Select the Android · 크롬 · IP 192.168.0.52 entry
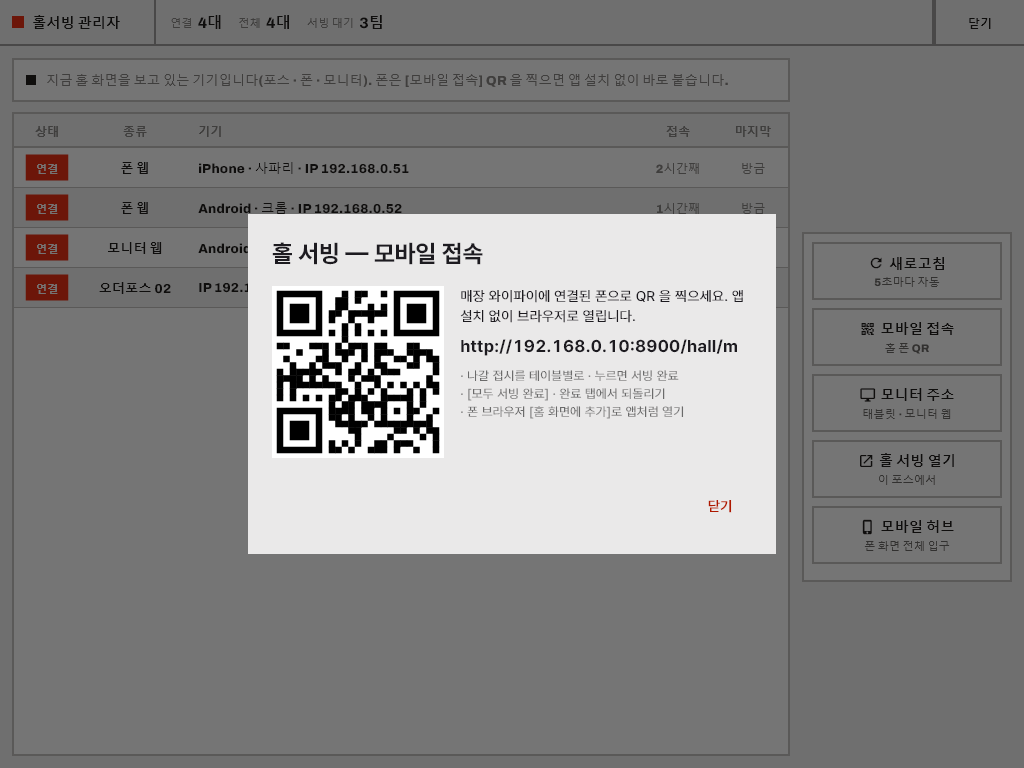Viewport: 1024px width, 768px height. pyautogui.click(x=300, y=208)
